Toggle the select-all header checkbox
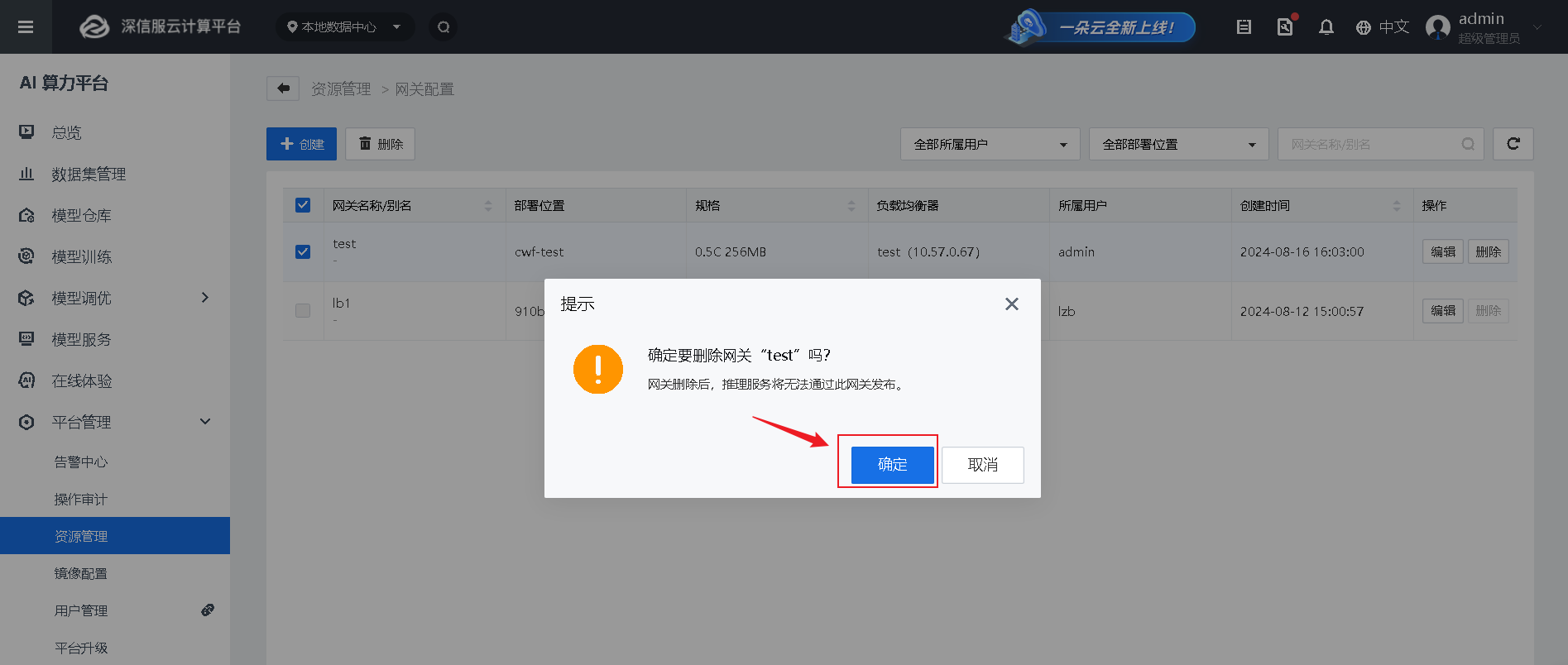This screenshot has height=665, width=1568. click(303, 205)
